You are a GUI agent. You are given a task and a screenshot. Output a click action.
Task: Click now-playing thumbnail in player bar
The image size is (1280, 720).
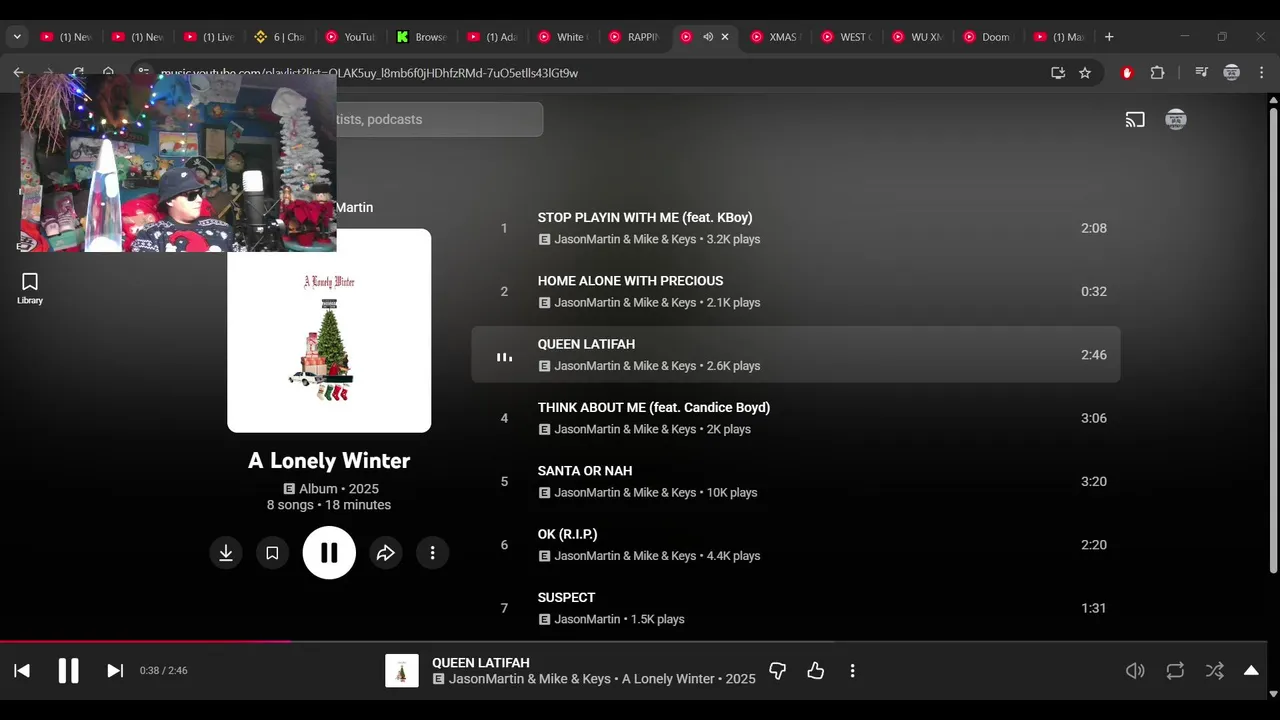pyautogui.click(x=402, y=671)
